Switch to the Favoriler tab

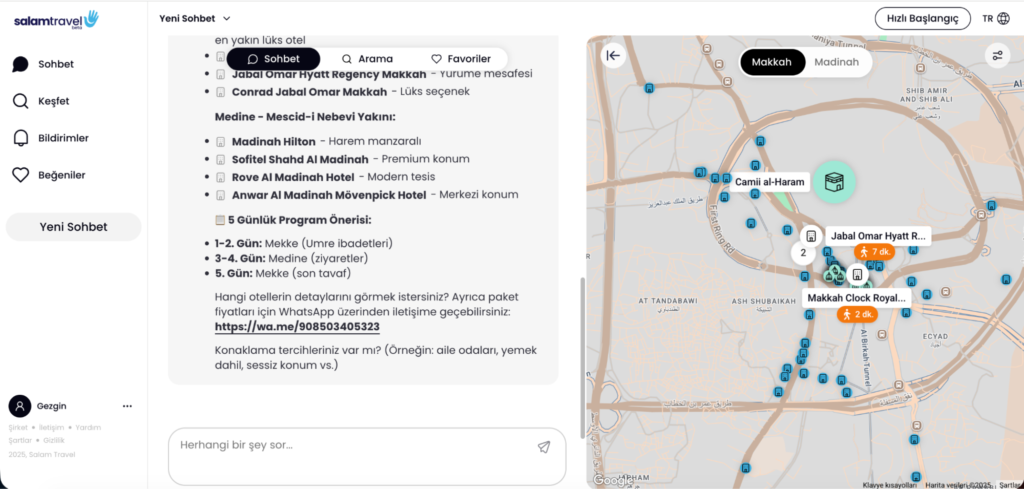tap(461, 59)
